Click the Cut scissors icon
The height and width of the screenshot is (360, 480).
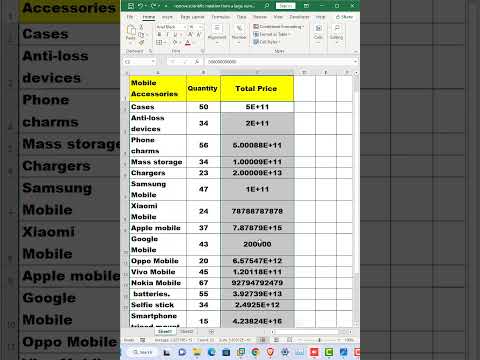click(141, 27)
